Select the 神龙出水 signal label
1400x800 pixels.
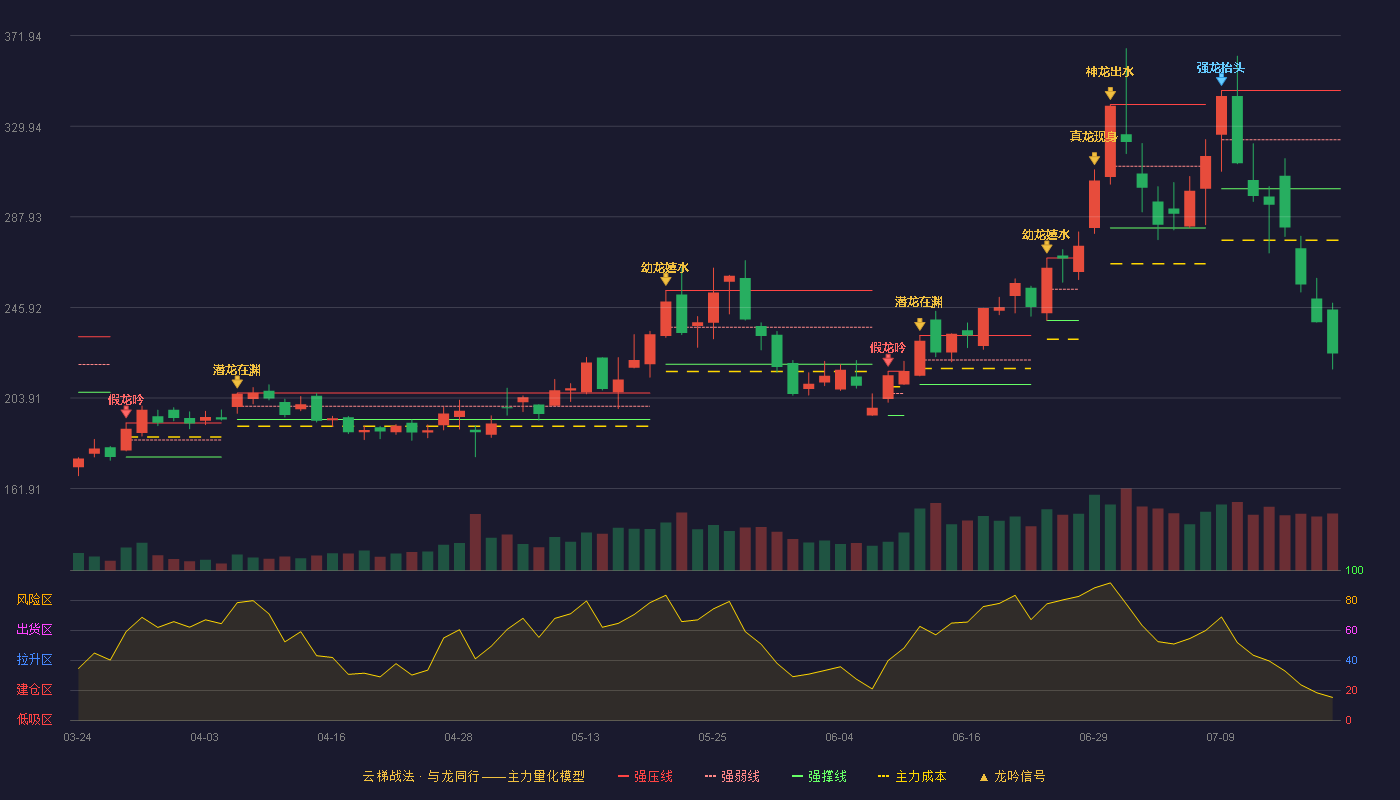tap(1110, 72)
